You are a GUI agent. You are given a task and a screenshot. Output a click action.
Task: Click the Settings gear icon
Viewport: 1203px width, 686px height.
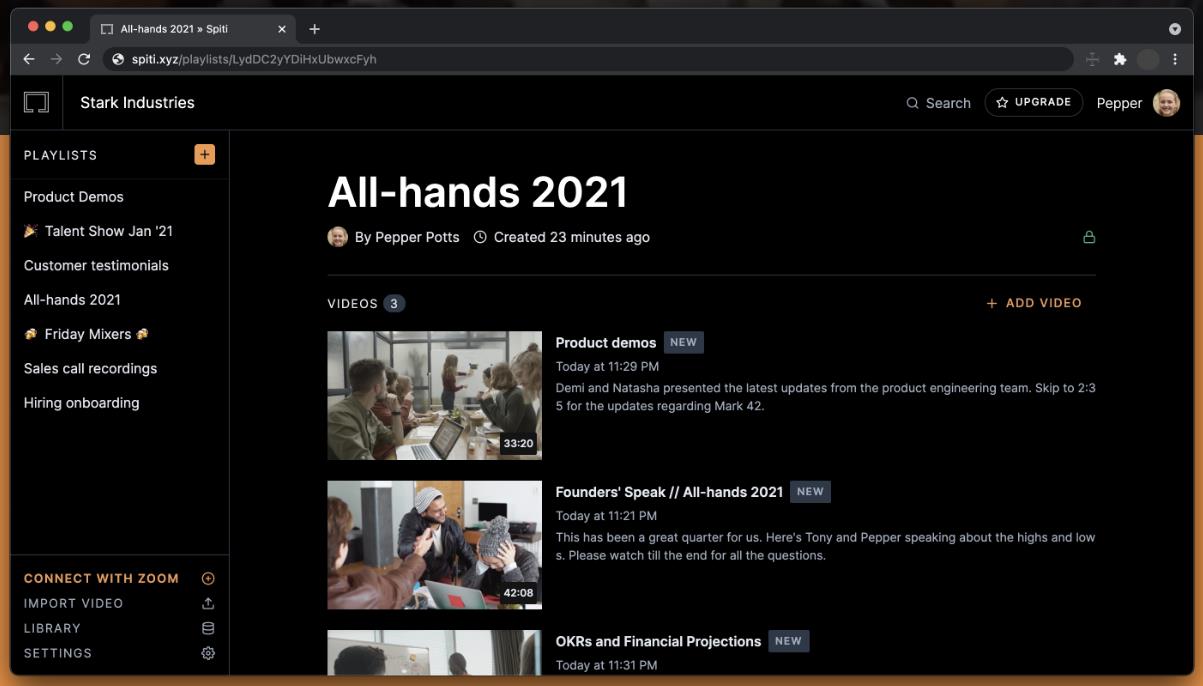pos(208,653)
